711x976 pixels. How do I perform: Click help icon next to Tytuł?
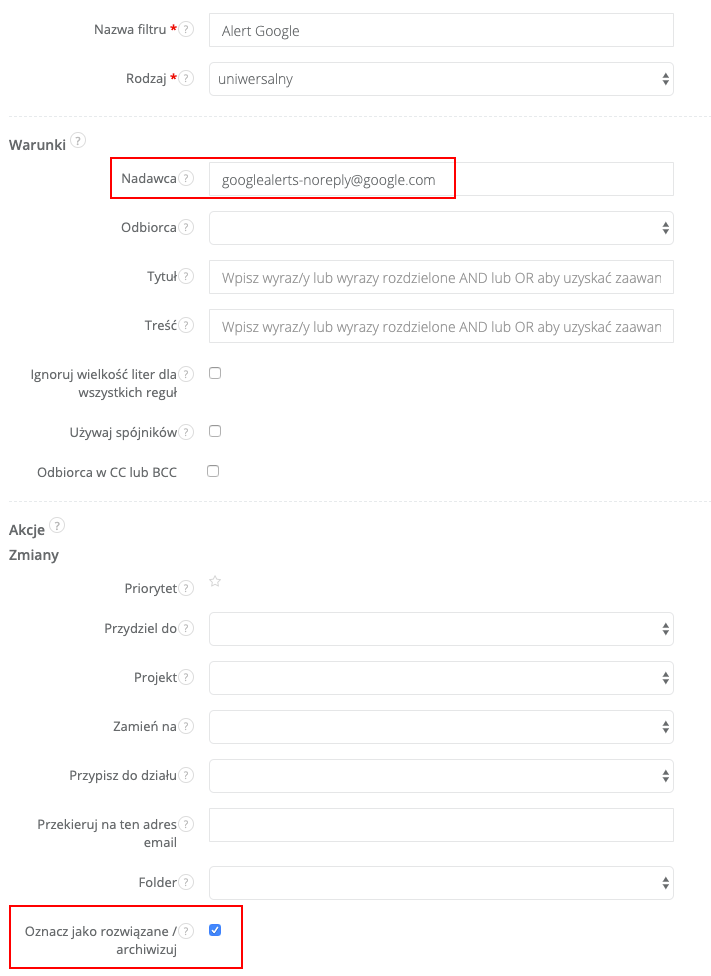[x=187, y=276]
